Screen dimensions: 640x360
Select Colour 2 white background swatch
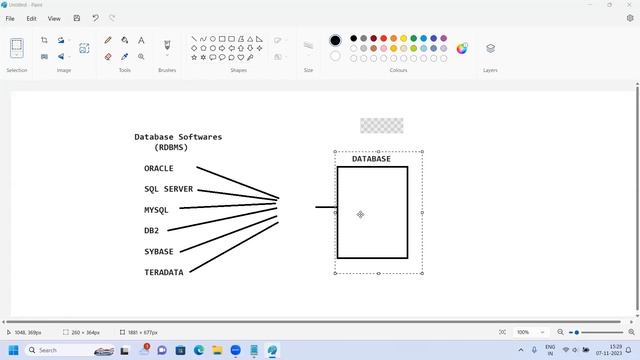[335, 56]
